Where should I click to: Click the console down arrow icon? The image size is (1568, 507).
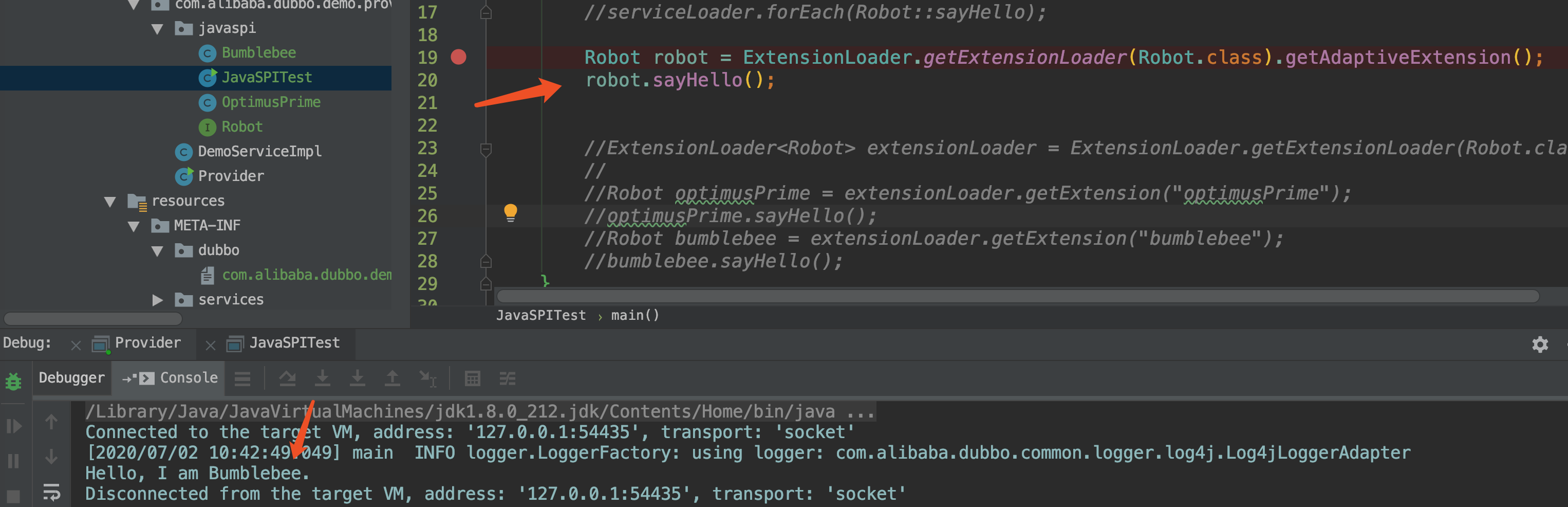tap(51, 457)
